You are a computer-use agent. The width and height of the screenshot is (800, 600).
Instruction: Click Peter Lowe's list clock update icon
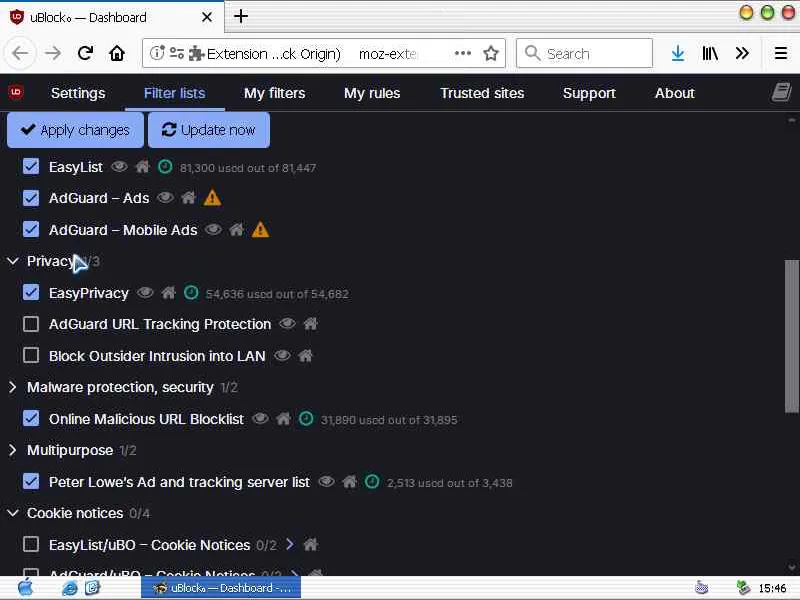pos(372,482)
